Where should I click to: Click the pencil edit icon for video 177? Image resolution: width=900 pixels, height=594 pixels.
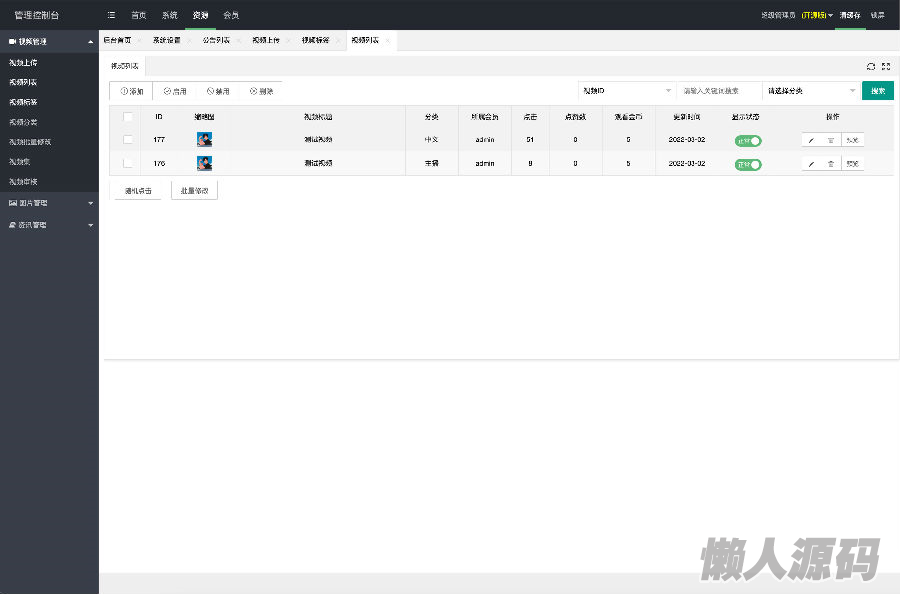pyautogui.click(x=811, y=140)
